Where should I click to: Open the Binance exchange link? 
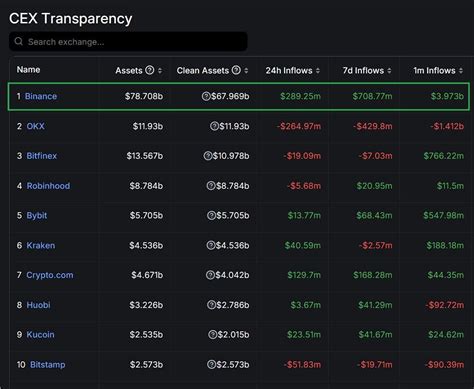click(41, 96)
